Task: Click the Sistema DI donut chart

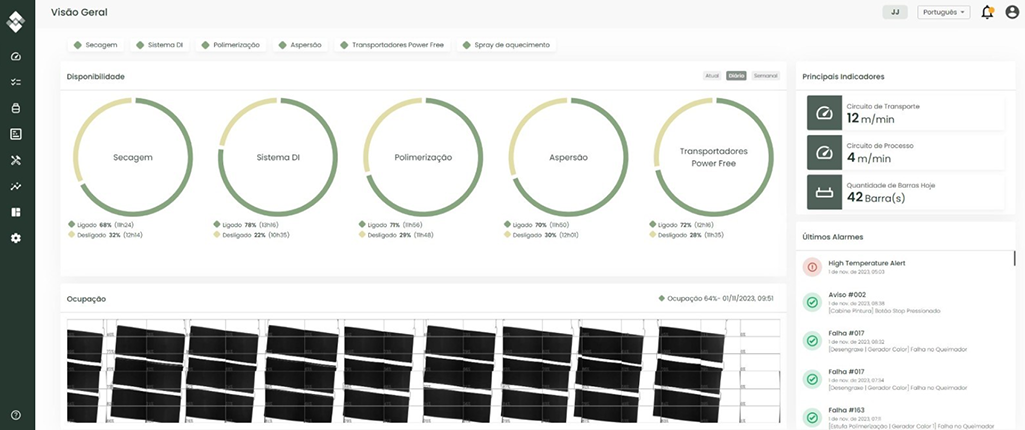Action: click(x=278, y=157)
